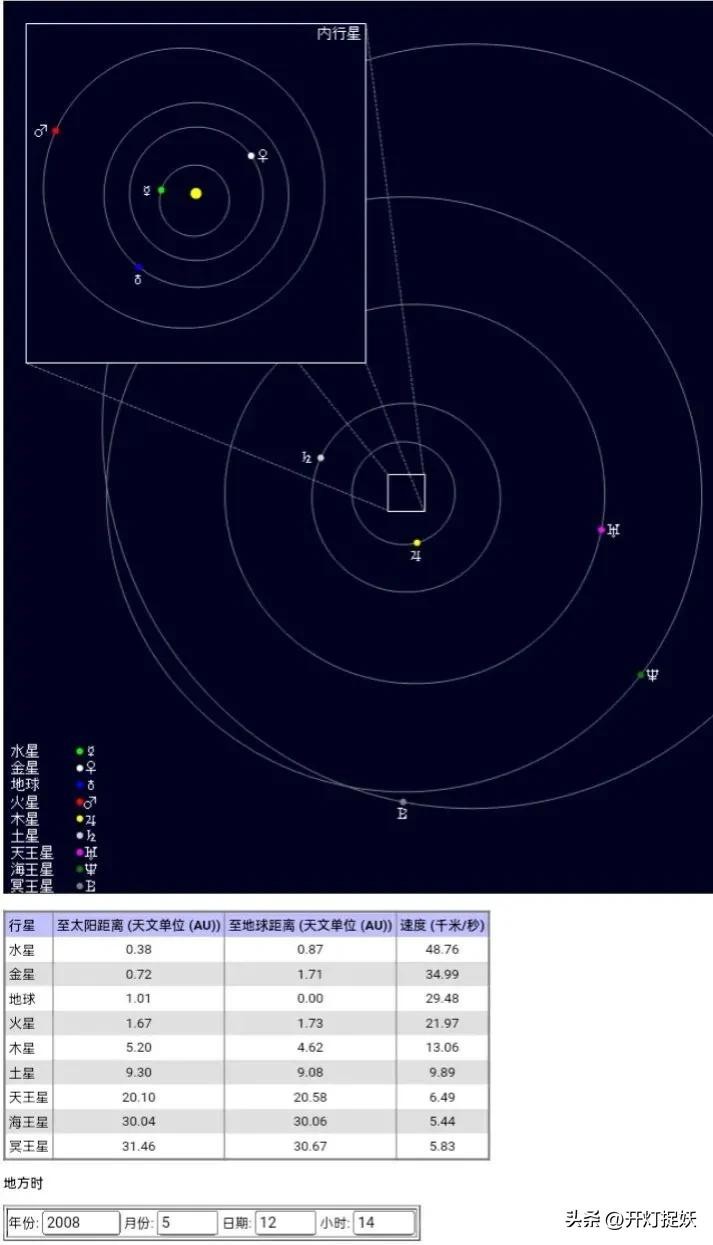Click the red Mars swatch in the legend
This screenshot has height=1245, width=713.
(x=80, y=802)
